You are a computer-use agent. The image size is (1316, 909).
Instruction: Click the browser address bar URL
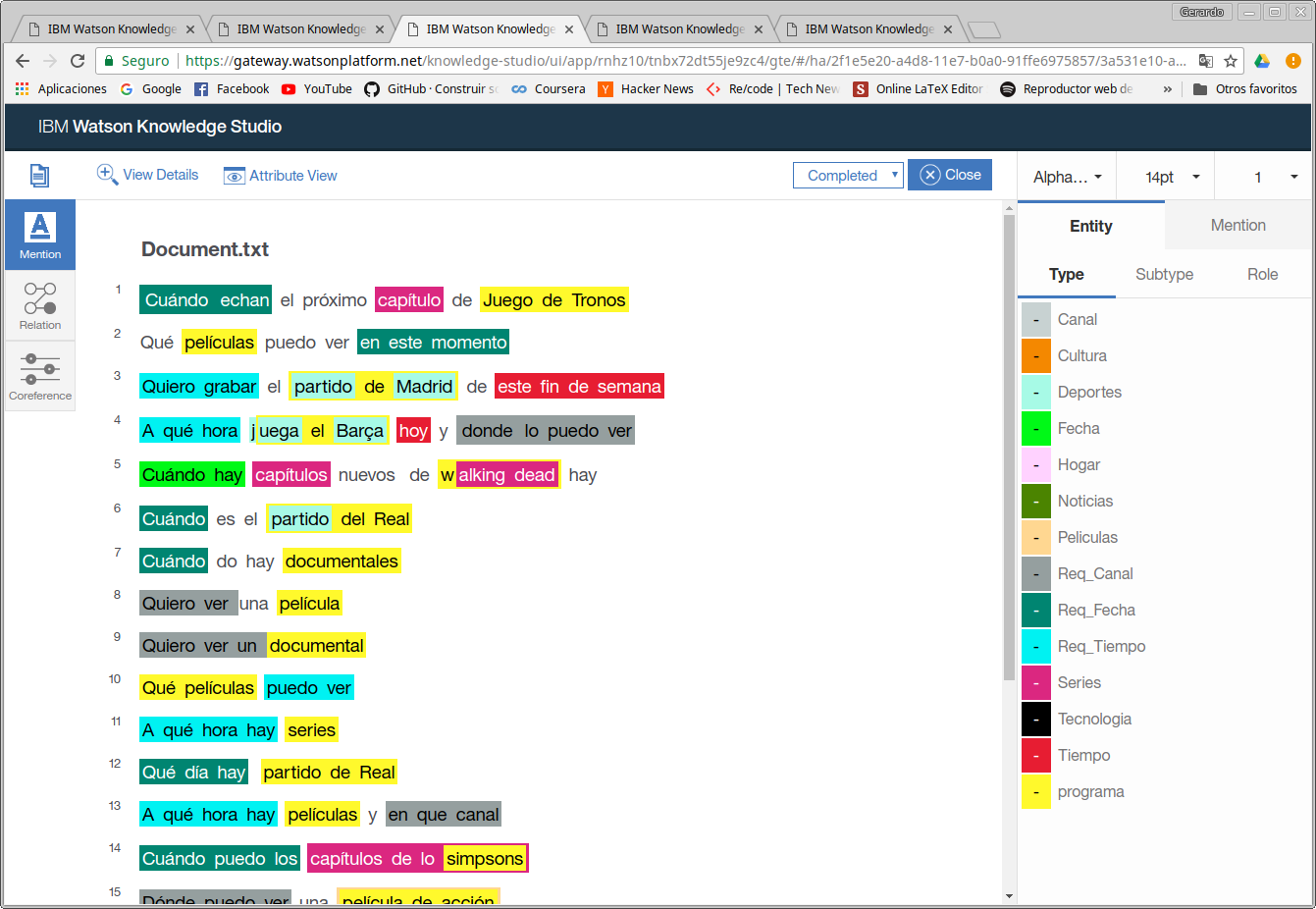[685, 61]
